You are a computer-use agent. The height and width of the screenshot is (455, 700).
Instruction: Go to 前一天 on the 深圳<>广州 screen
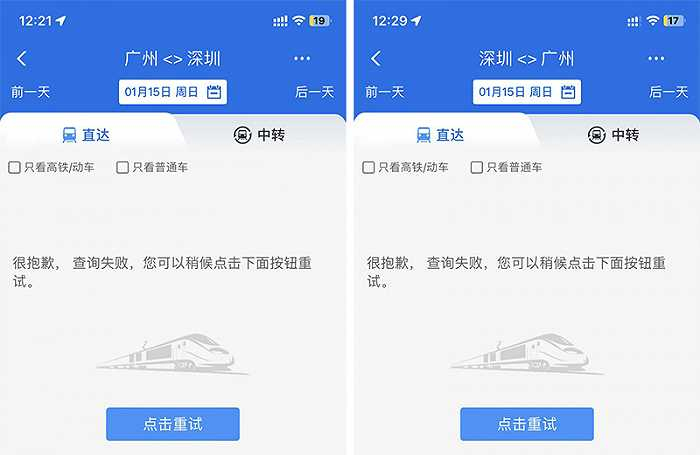[x=384, y=92]
